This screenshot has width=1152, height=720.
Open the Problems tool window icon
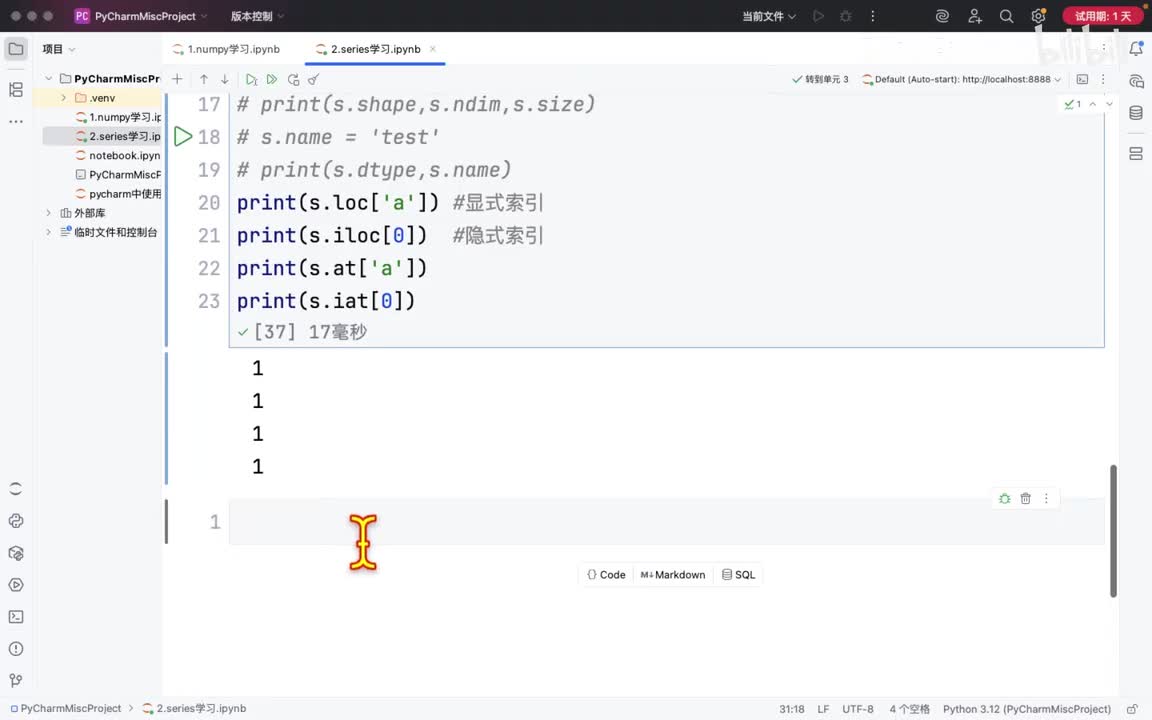click(15, 649)
